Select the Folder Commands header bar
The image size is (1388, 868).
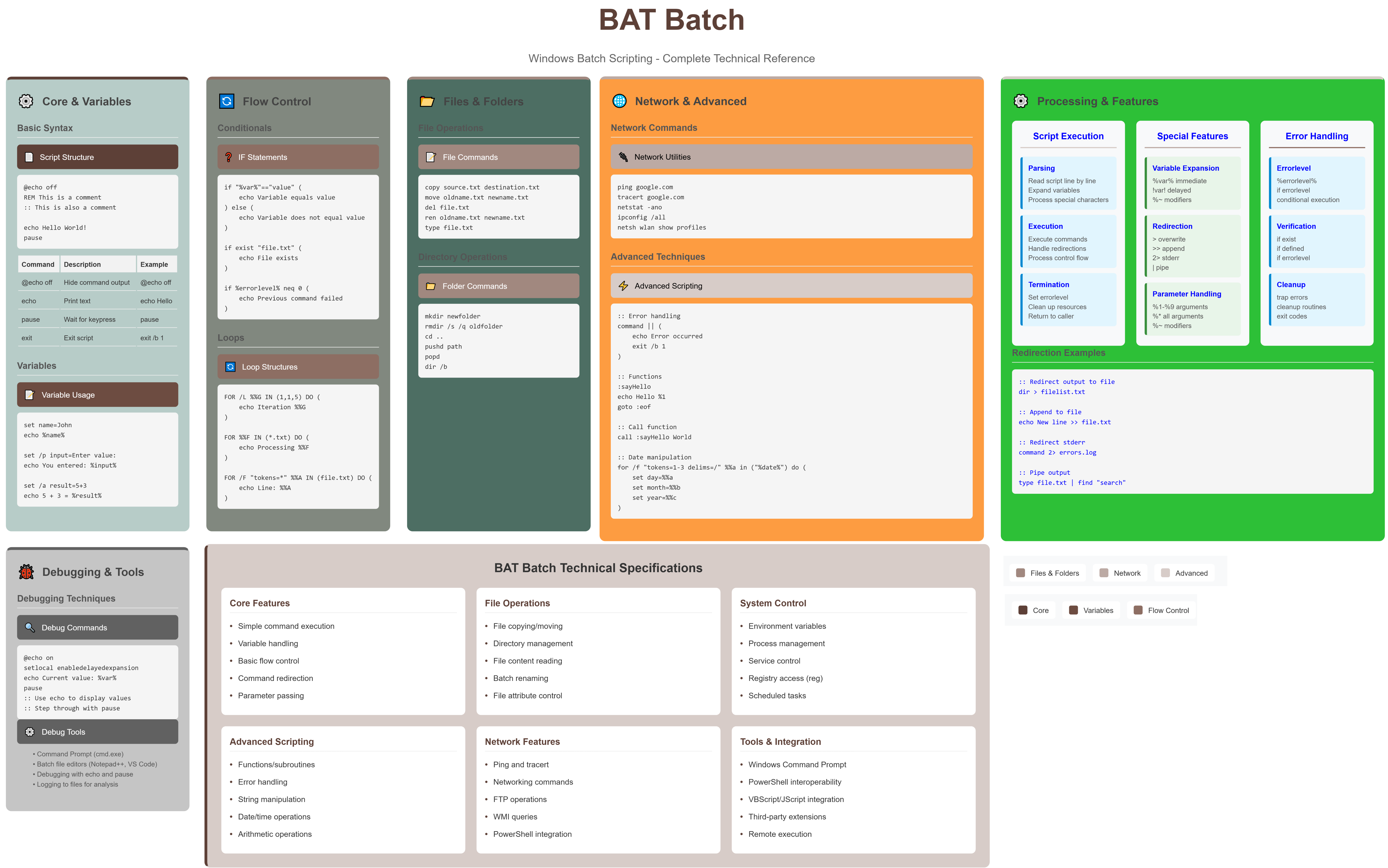point(498,286)
